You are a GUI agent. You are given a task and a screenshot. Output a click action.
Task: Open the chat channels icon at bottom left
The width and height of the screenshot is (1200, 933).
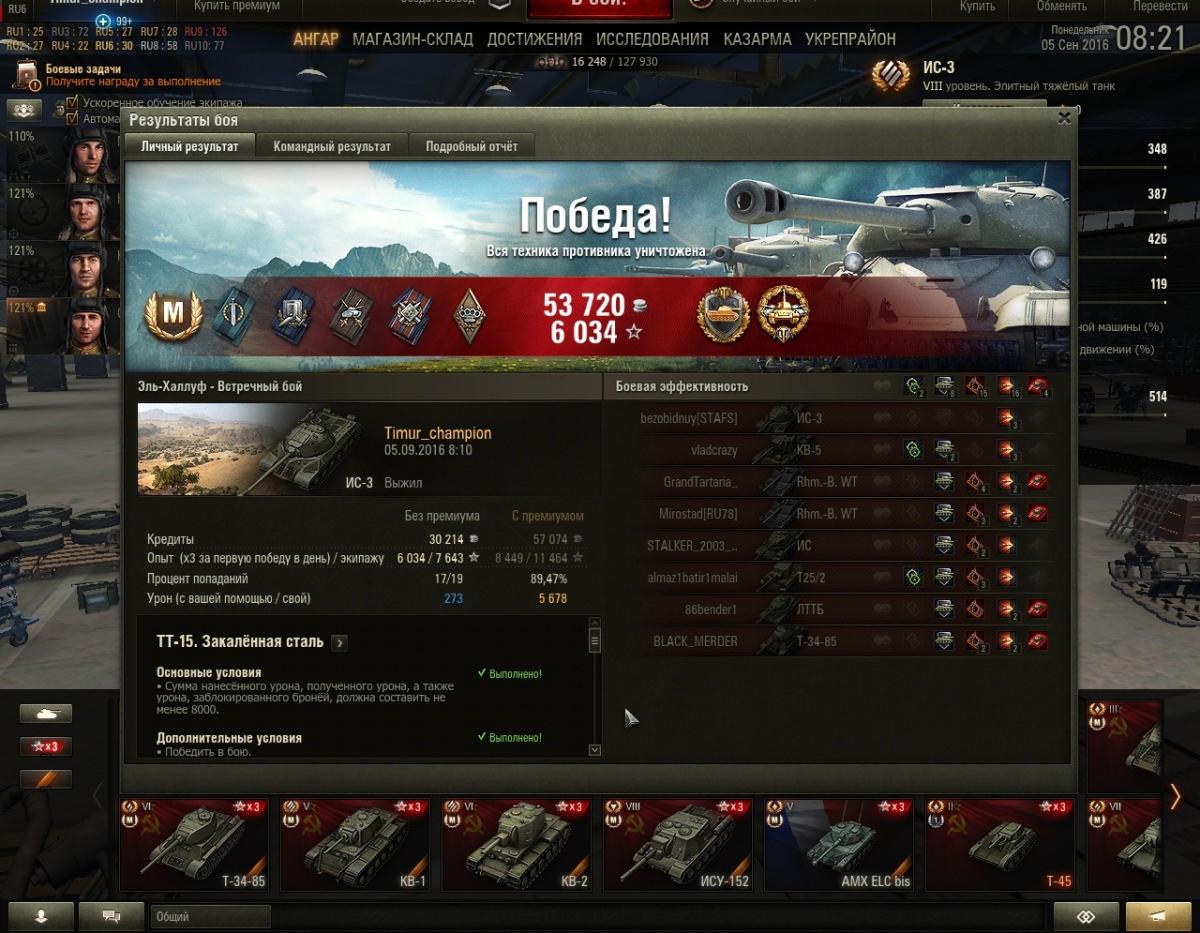tap(111, 916)
